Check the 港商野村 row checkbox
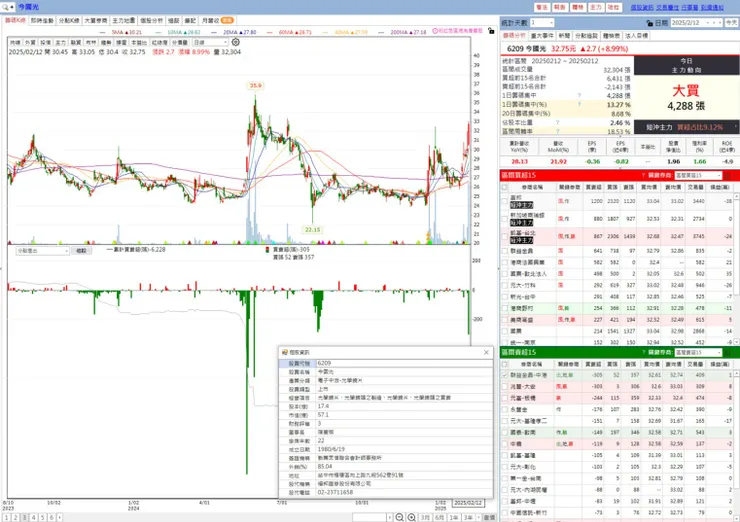Image resolution: width=740 pixels, height=522 pixels. [505, 308]
